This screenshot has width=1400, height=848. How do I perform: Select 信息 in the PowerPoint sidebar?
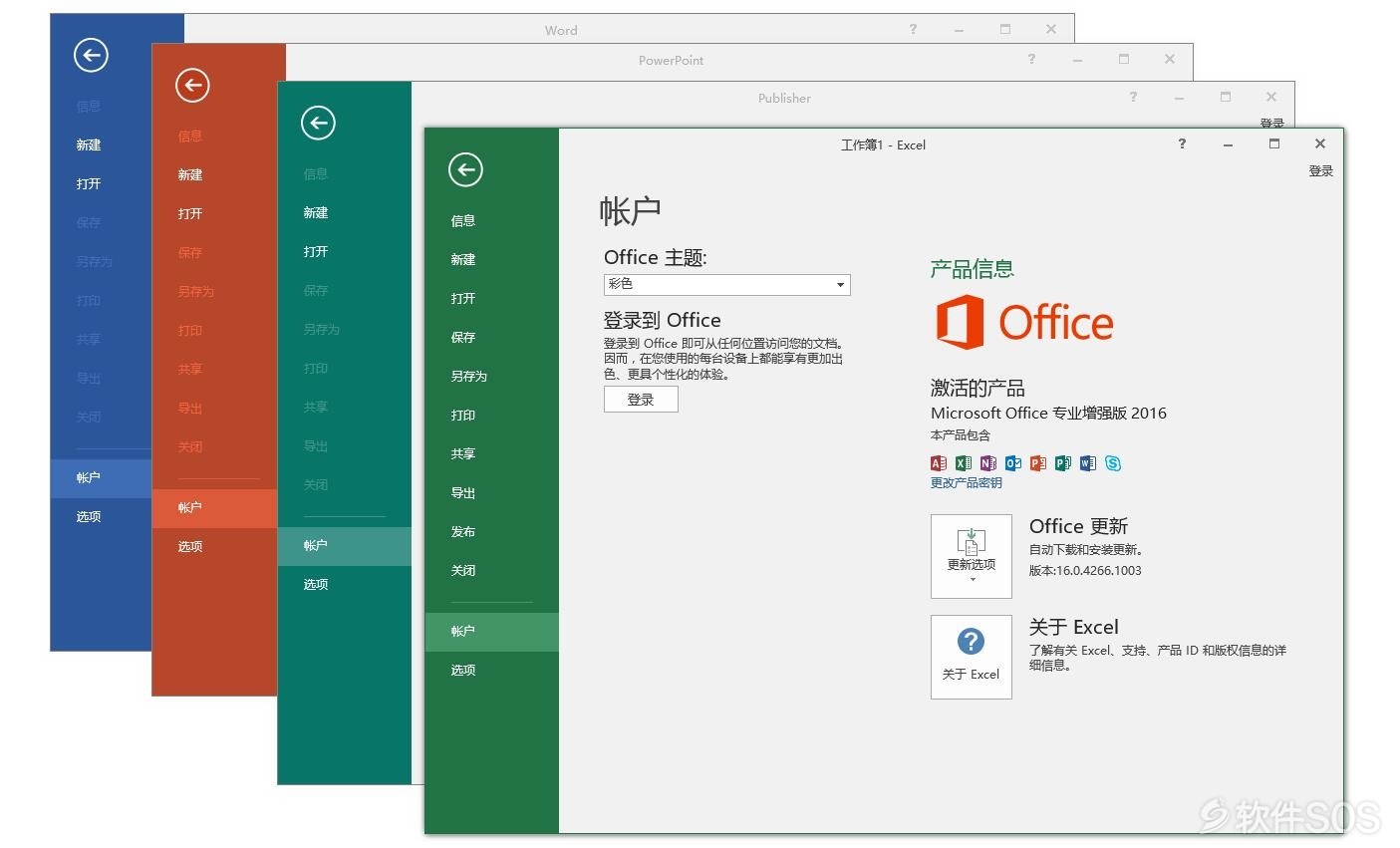pos(190,137)
